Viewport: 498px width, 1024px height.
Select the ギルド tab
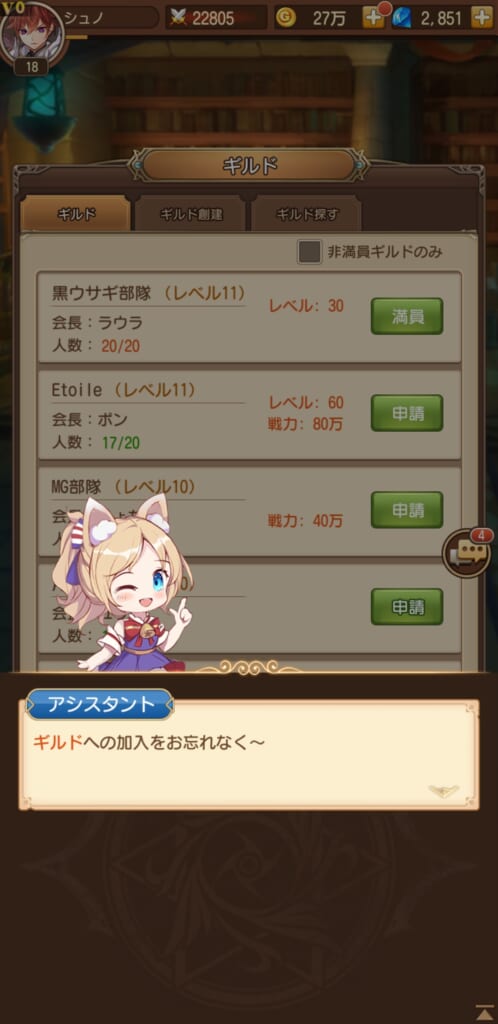[76, 215]
